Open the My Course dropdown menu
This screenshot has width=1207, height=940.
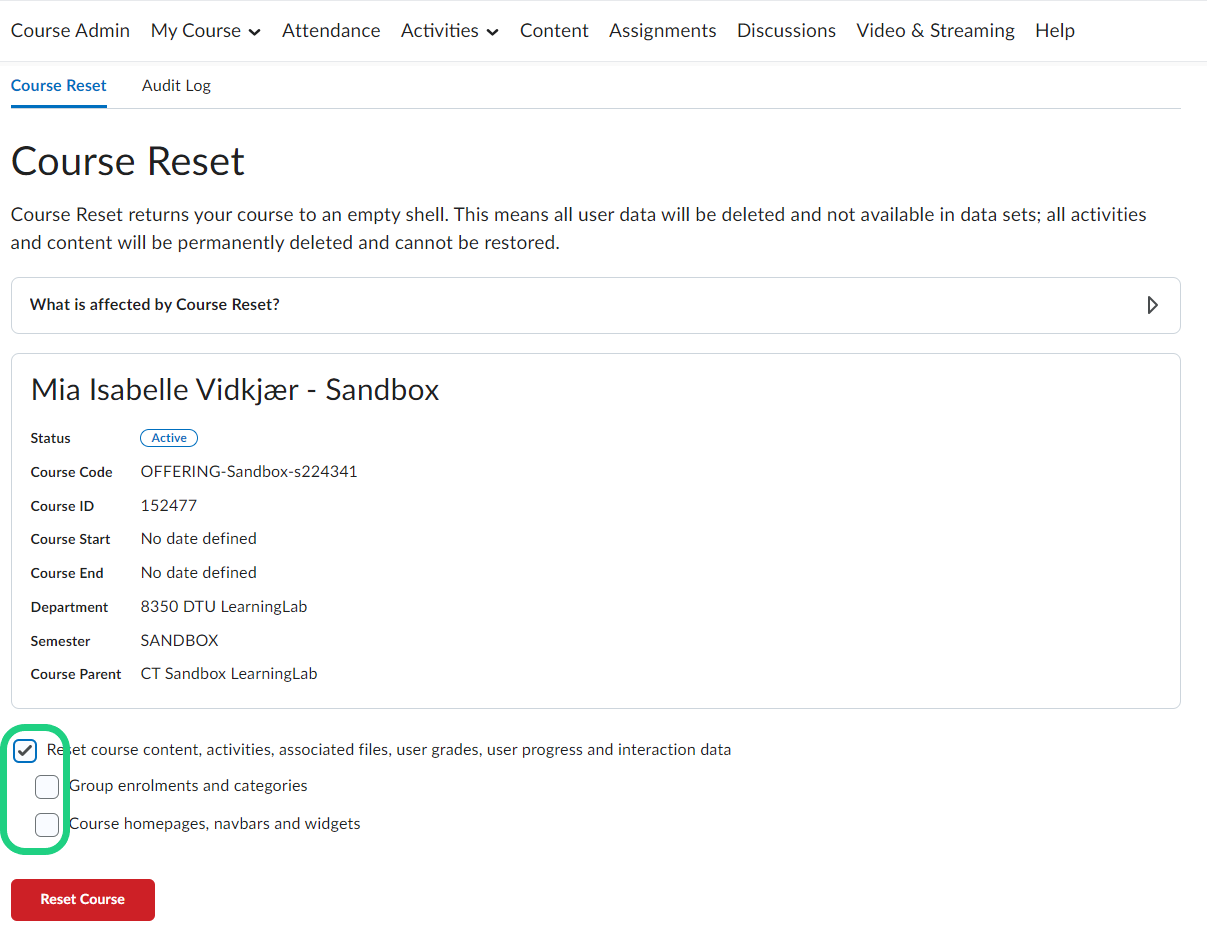click(205, 31)
